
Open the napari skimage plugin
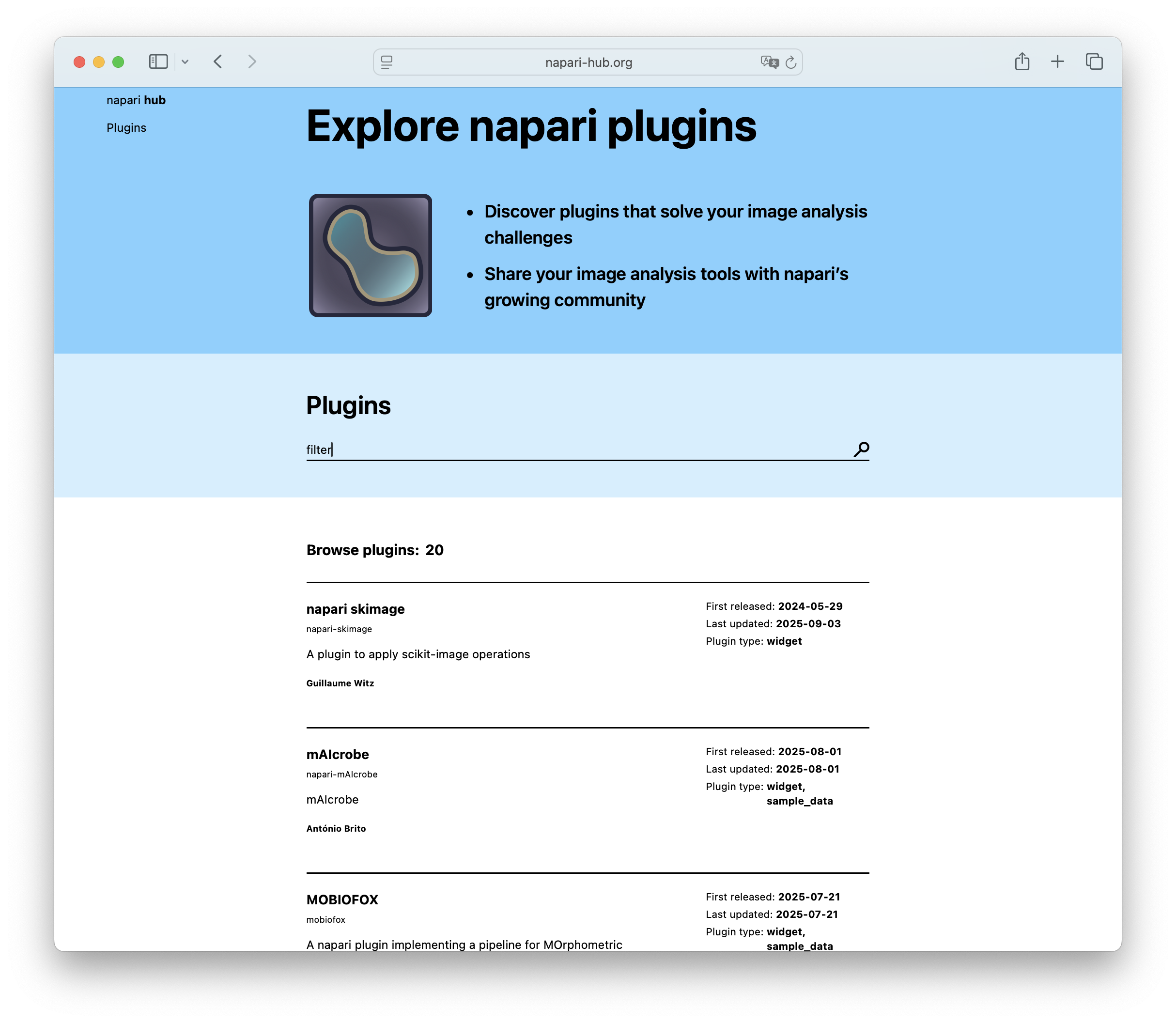click(x=355, y=608)
